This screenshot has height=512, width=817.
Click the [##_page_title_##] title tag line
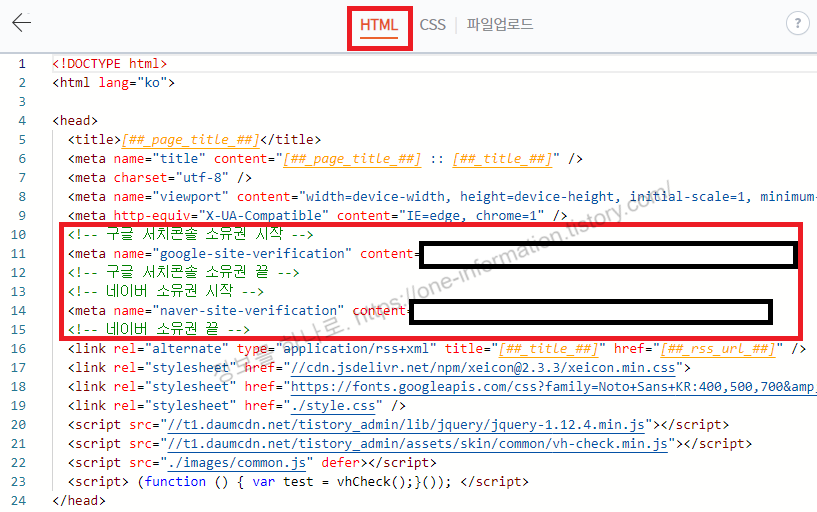(x=194, y=140)
